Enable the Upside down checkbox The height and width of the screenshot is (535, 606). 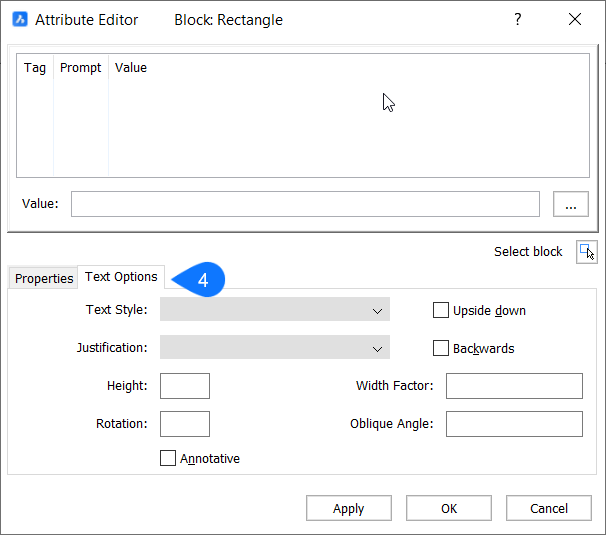441,311
